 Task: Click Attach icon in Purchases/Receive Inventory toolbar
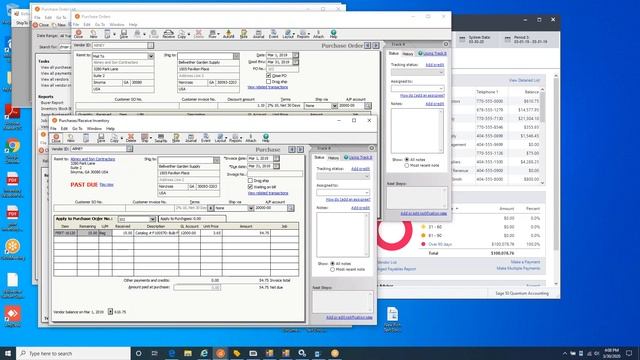(251, 138)
